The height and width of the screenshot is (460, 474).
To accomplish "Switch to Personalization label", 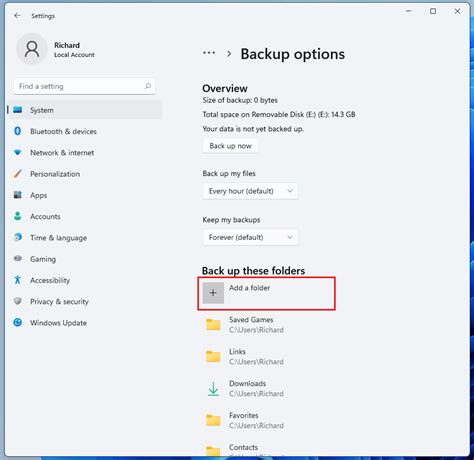I will point(55,174).
